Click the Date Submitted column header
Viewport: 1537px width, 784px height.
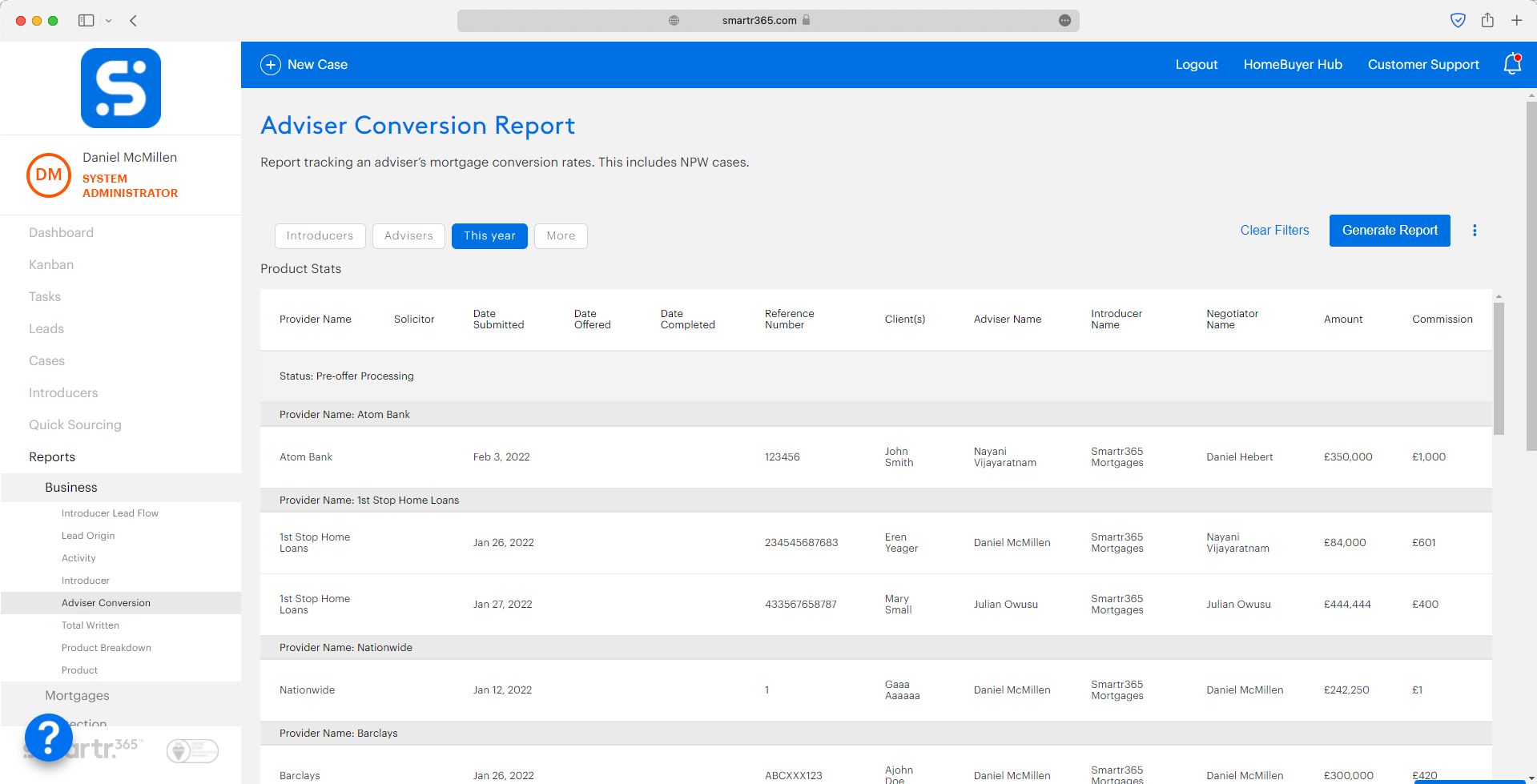498,320
